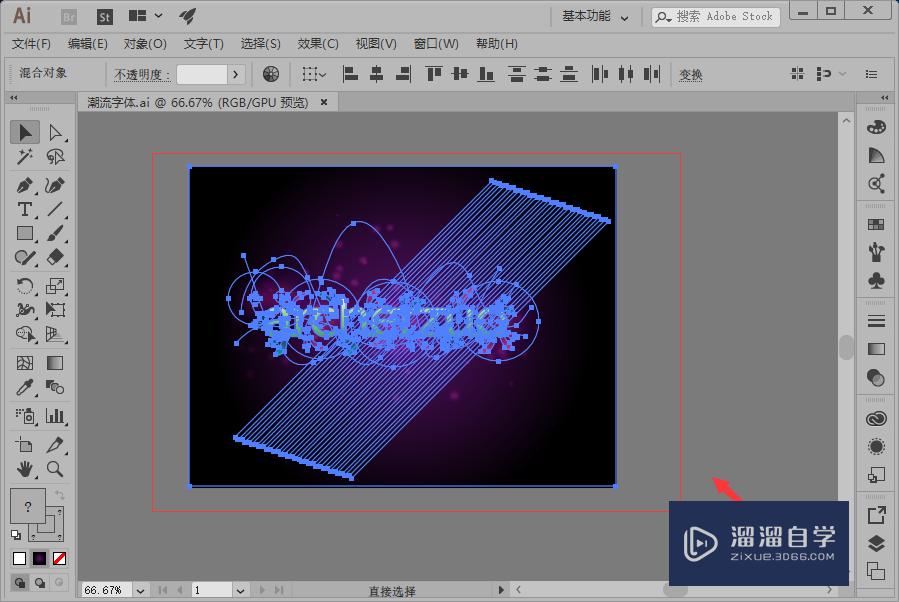
Task: Click the 不透明度 opacity label
Action: click(141, 74)
